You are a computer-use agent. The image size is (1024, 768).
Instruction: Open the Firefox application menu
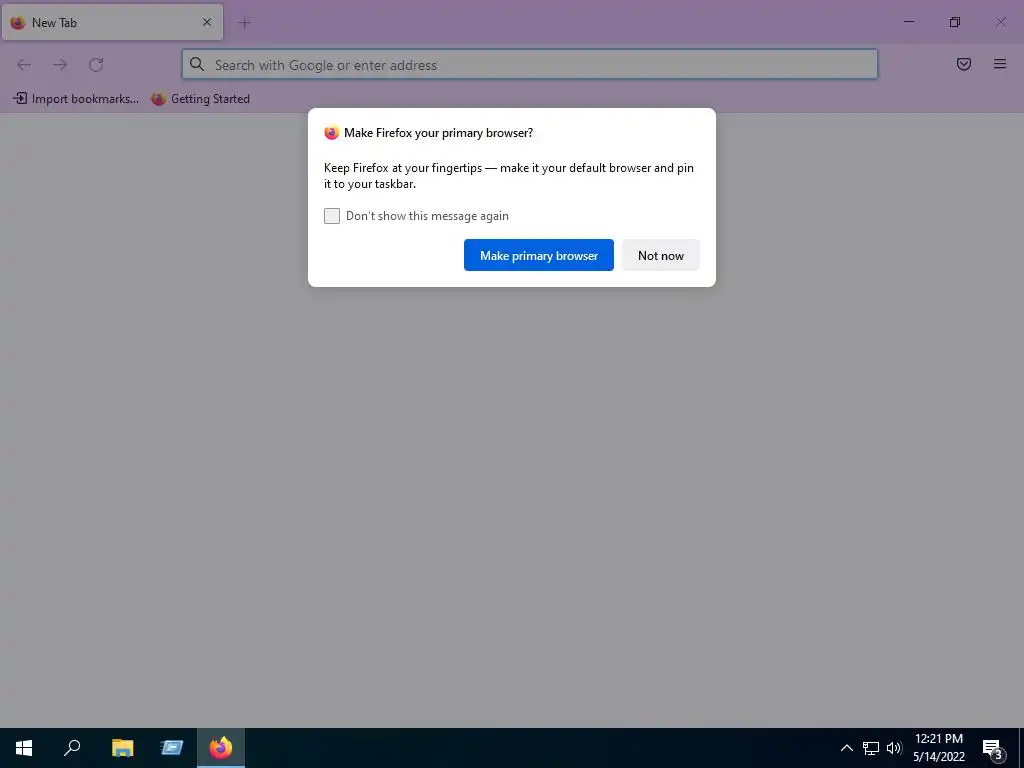(x=1000, y=64)
